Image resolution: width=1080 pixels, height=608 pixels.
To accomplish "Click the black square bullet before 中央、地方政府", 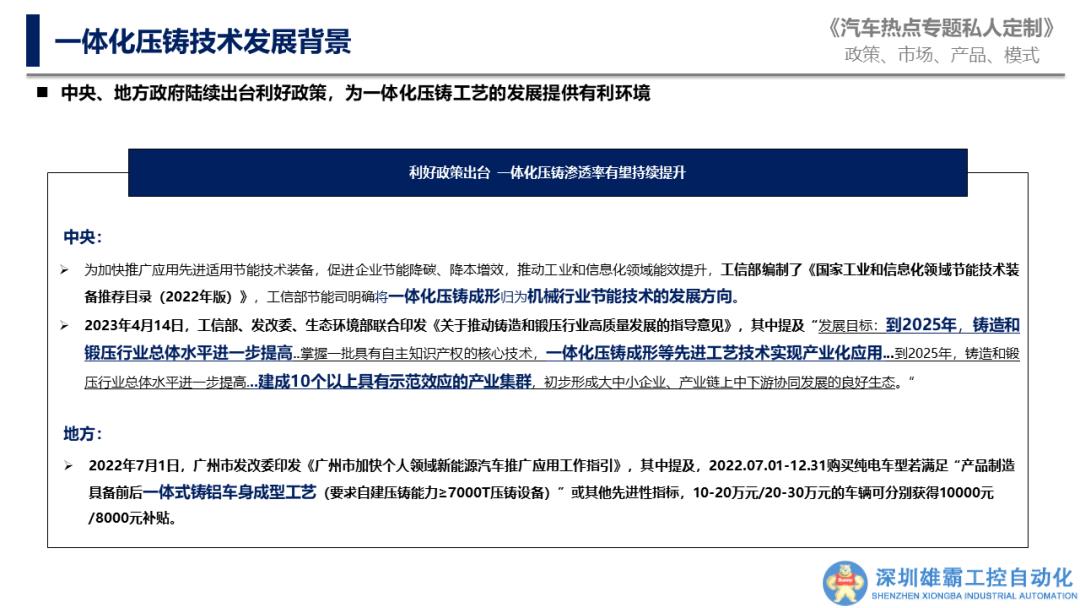I will (42, 93).
